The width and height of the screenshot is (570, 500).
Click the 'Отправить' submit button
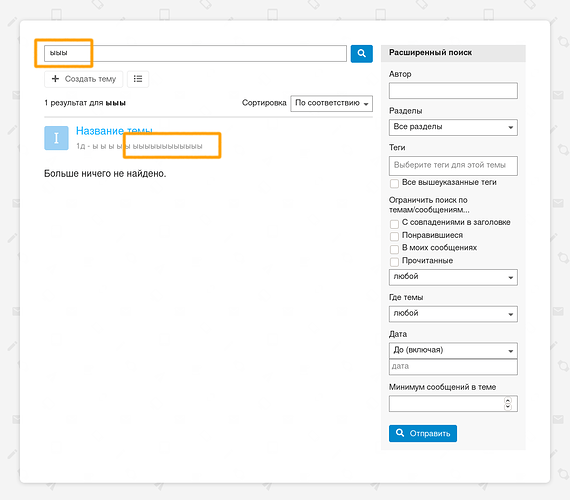coord(423,433)
